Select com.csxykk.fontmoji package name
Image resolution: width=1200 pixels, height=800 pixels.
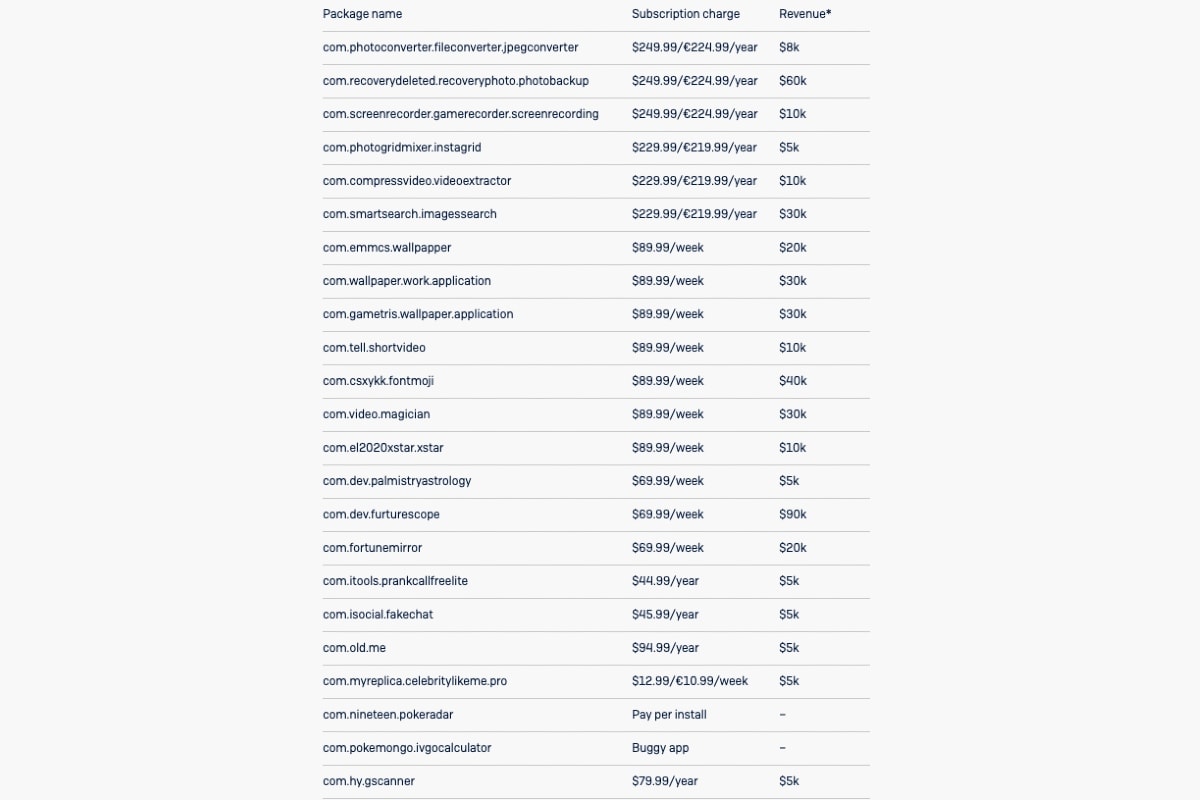378,381
